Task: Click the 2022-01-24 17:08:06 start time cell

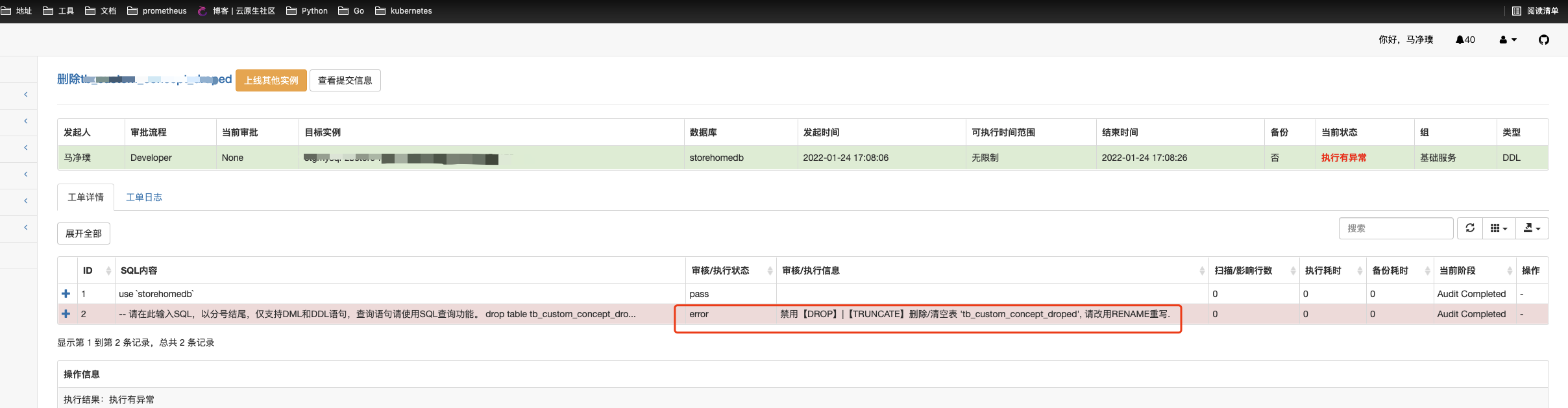Action: tap(882, 158)
